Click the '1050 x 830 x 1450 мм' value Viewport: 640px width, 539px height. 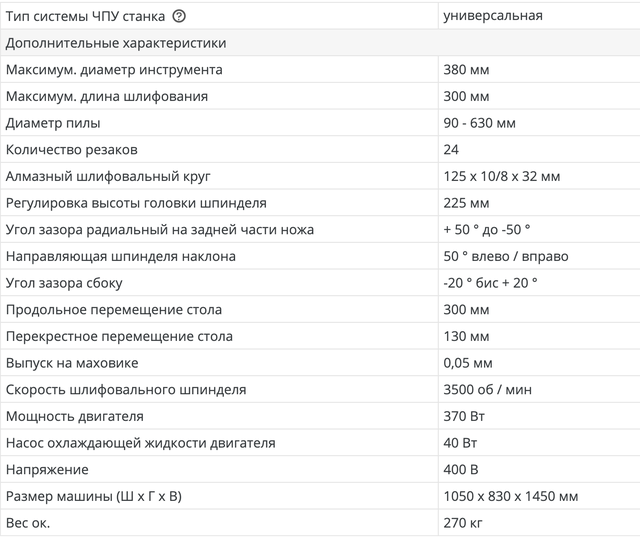[510, 496]
